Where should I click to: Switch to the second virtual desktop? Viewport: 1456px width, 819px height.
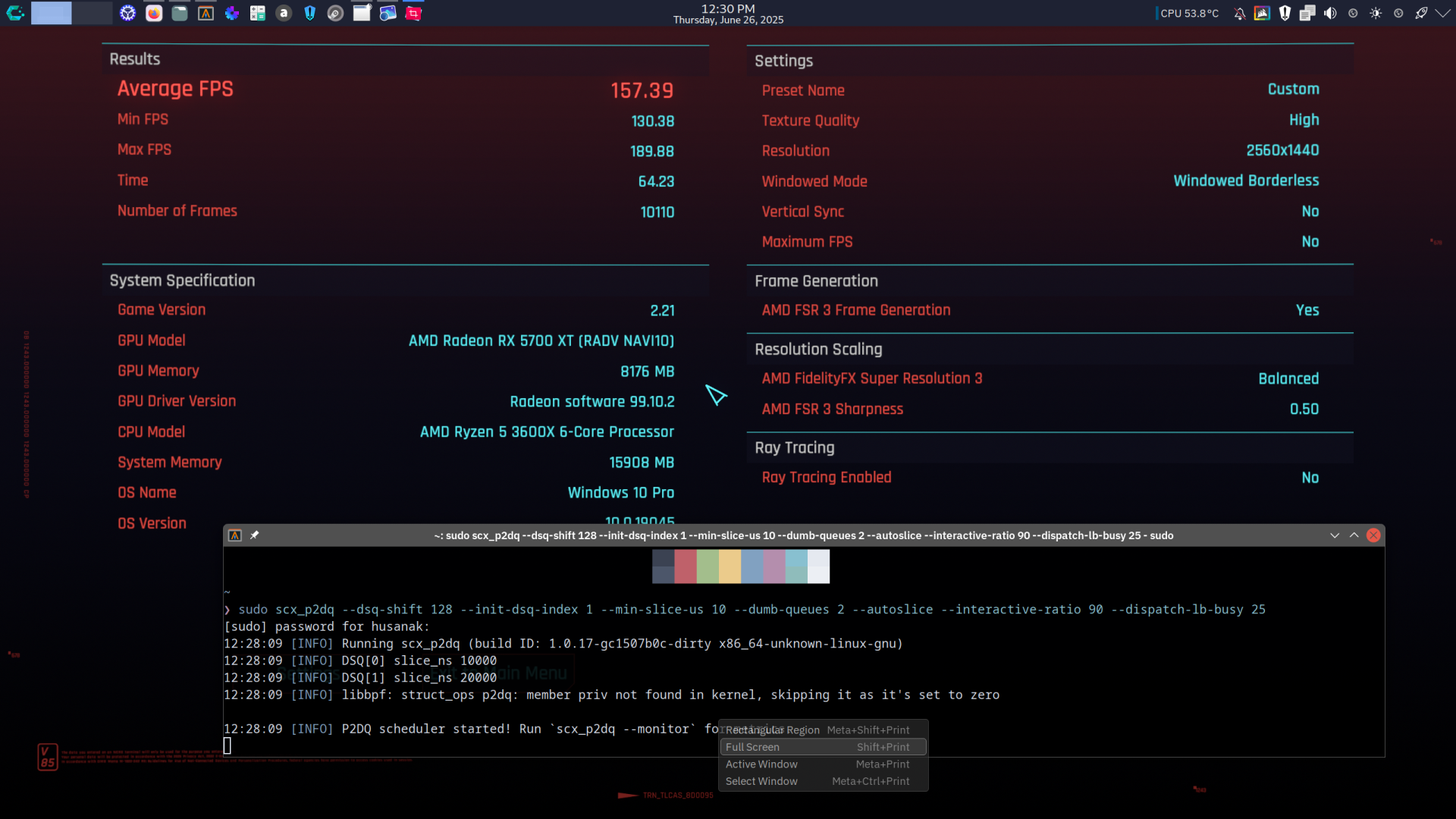(93, 13)
